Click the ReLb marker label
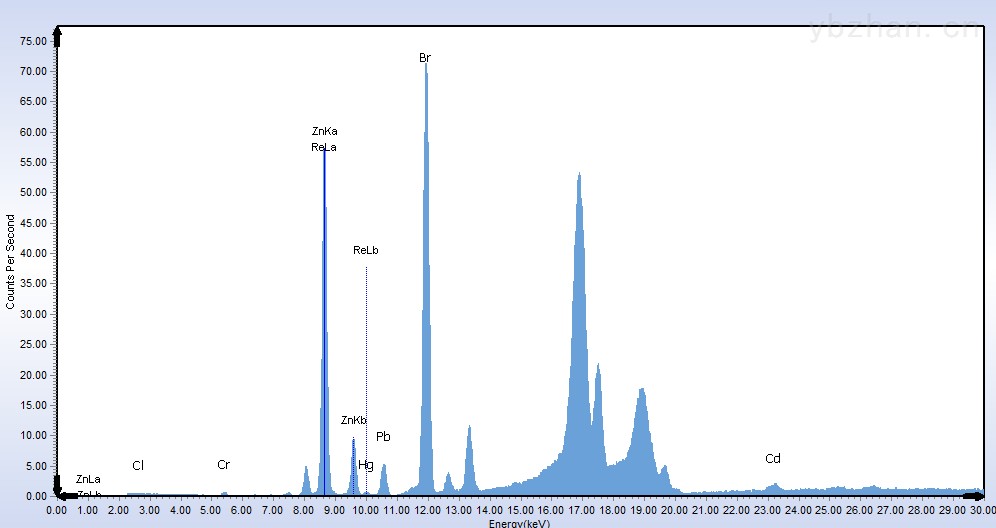 point(366,250)
